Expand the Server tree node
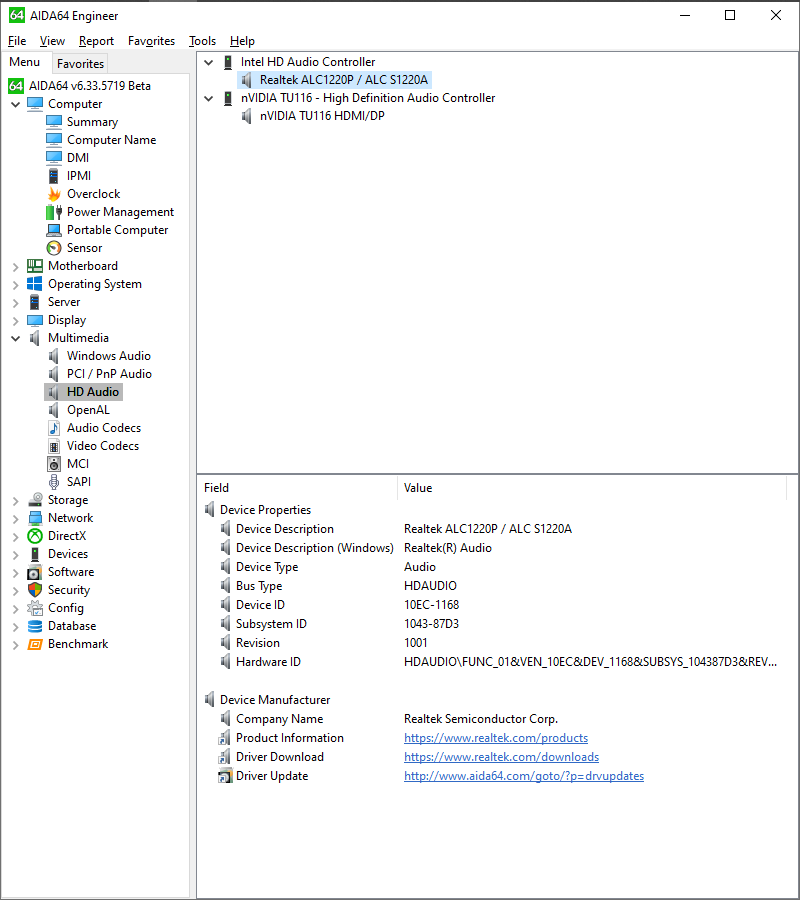The width and height of the screenshot is (800, 900). click(15, 302)
